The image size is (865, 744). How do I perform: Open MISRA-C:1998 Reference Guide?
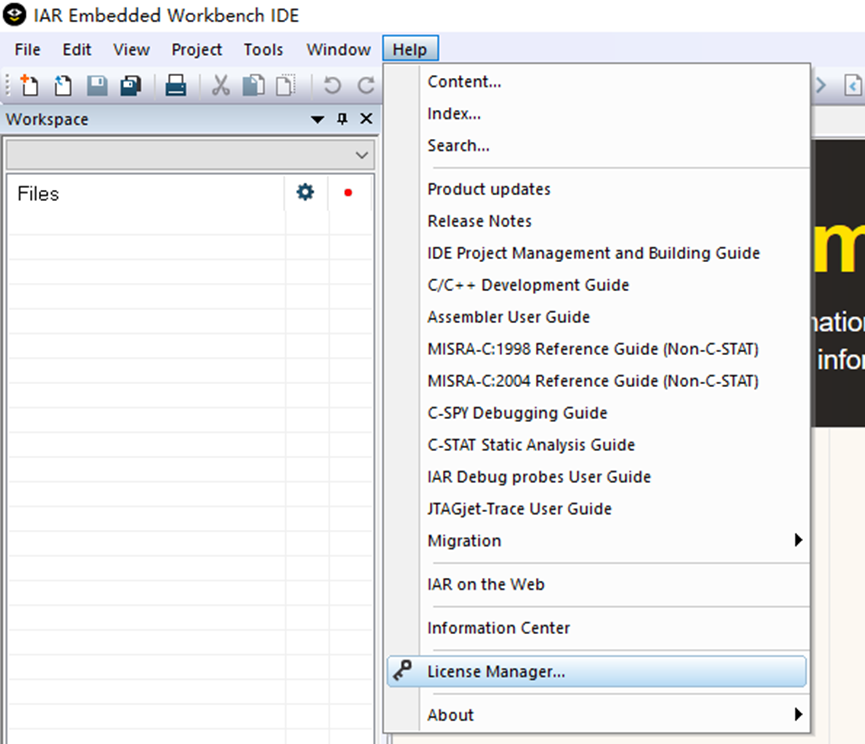(x=597, y=349)
